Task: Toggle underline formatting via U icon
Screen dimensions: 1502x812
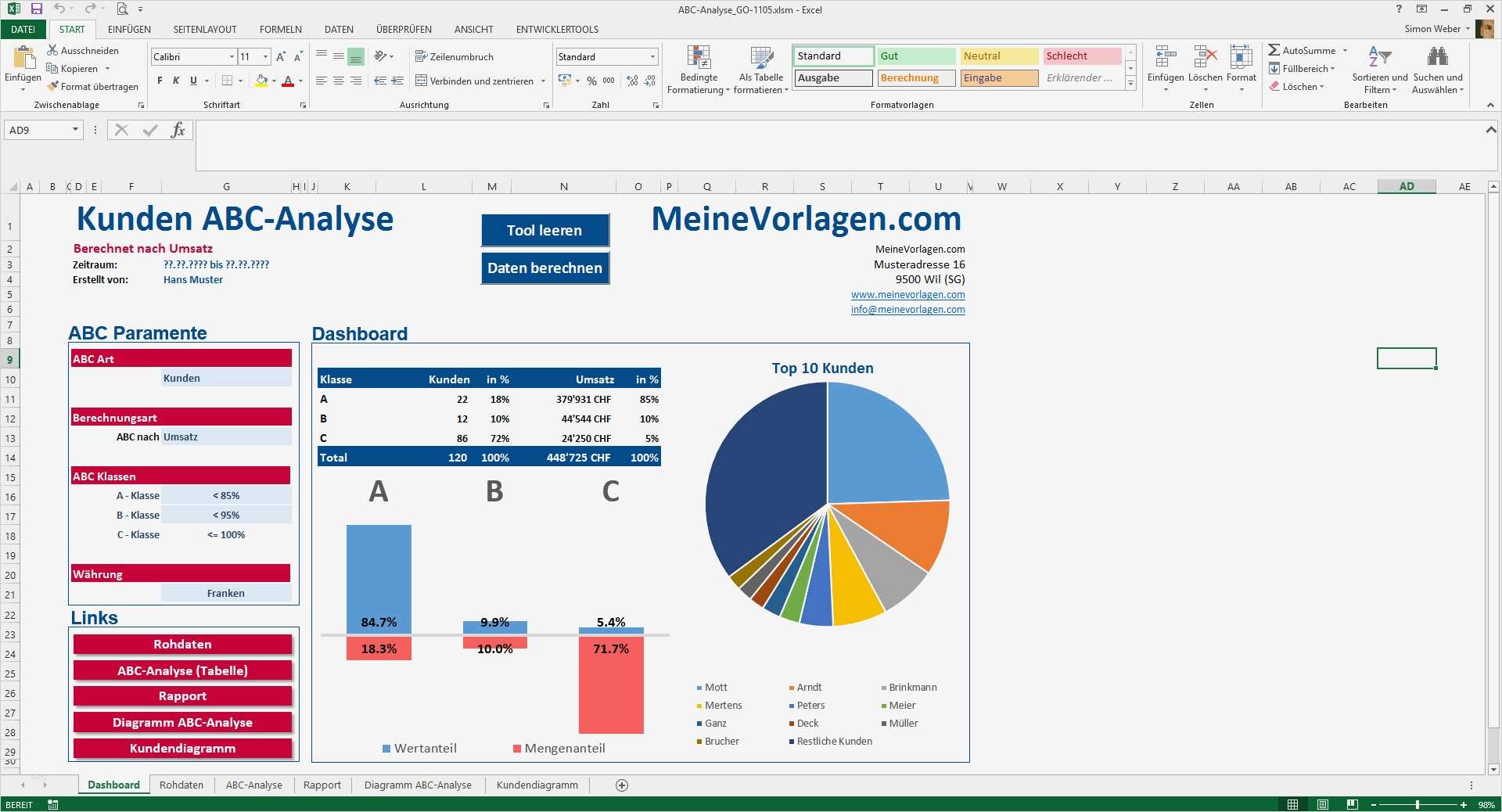Action: pos(192,81)
